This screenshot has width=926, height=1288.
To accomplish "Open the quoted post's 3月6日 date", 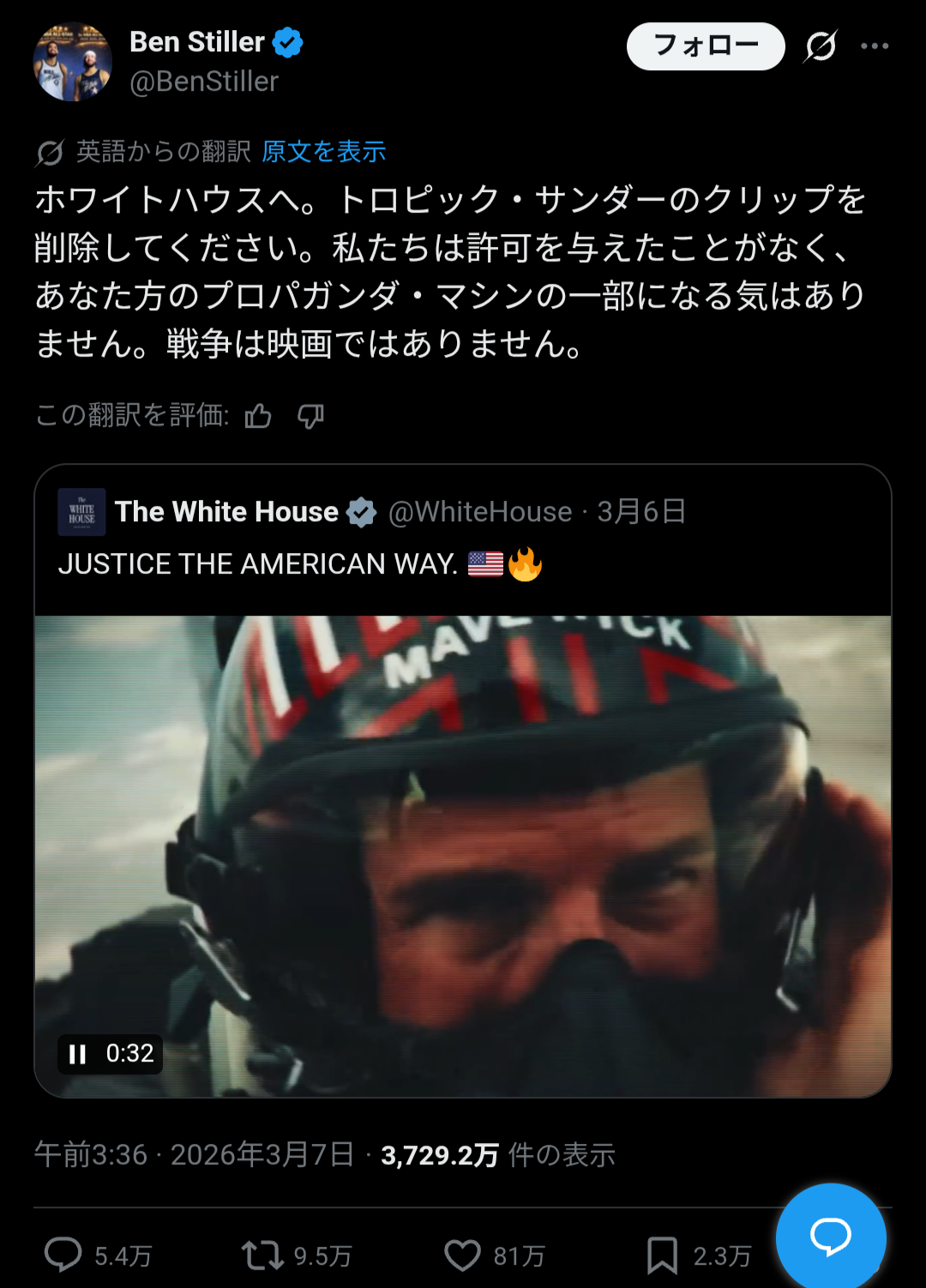I will [x=641, y=512].
